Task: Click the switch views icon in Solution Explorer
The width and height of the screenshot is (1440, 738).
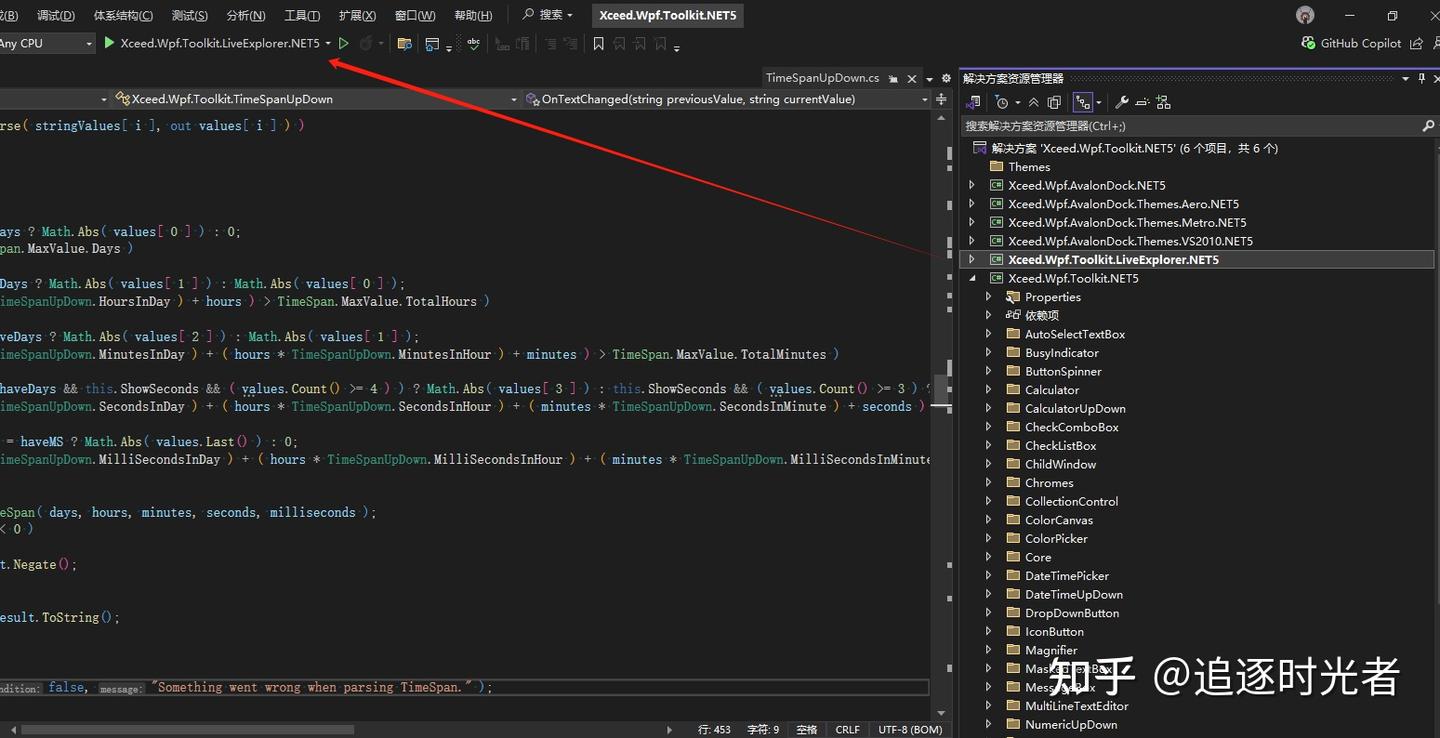Action: coord(974,102)
